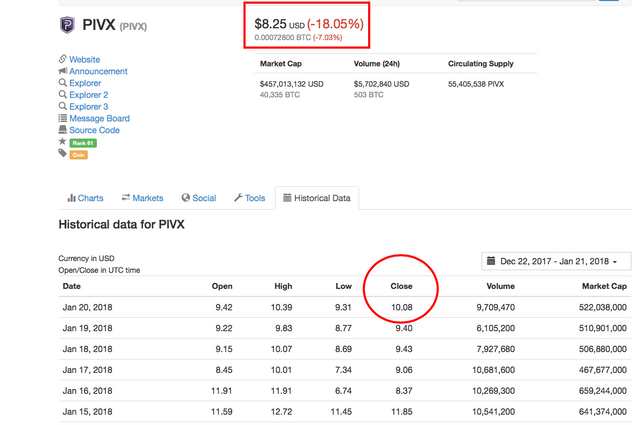The height and width of the screenshot is (425, 640).
Task: Click the 10.08 close value for Jan 20
Action: [402, 307]
